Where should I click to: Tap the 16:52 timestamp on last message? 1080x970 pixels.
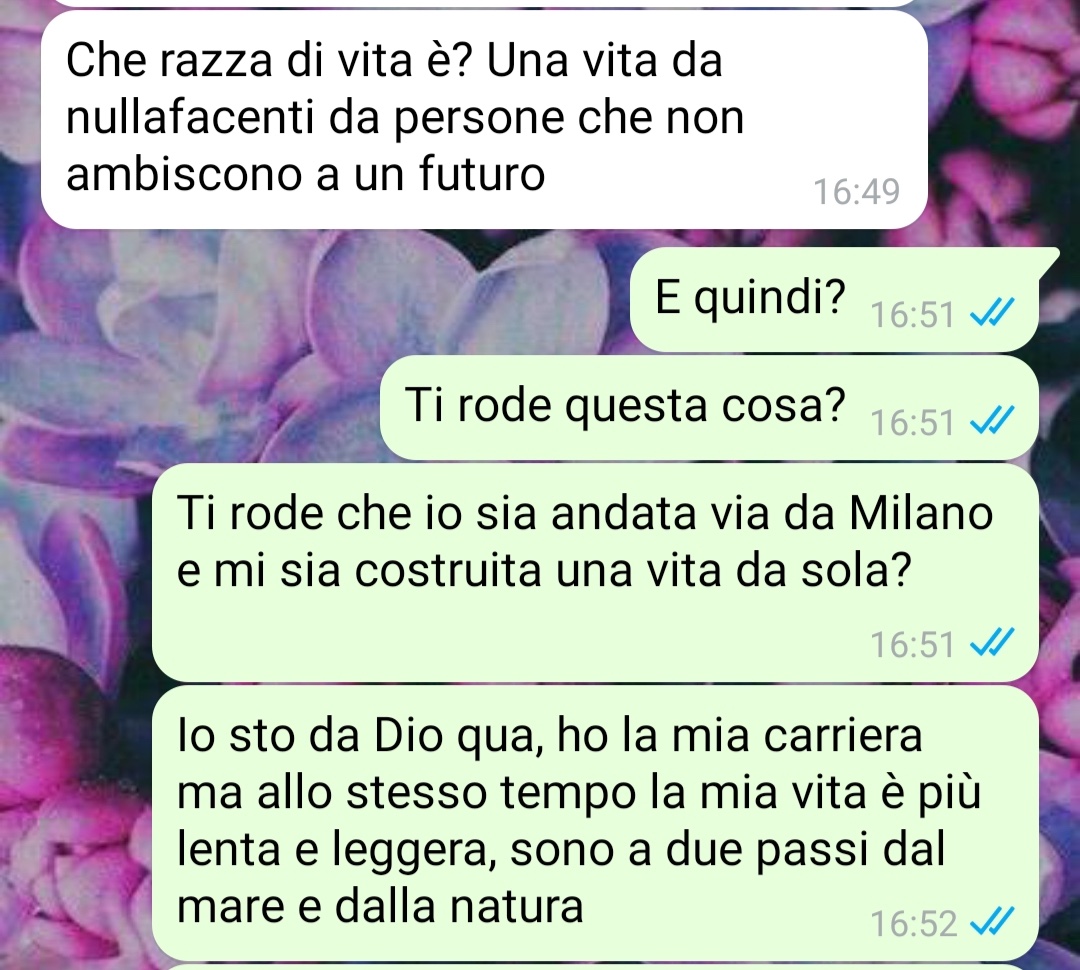[x=913, y=924]
